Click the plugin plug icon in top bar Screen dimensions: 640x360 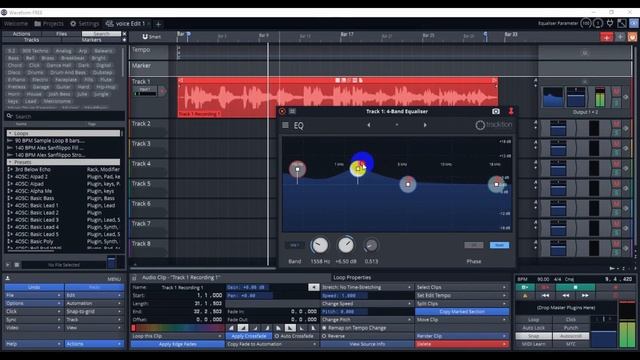[610, 23]
